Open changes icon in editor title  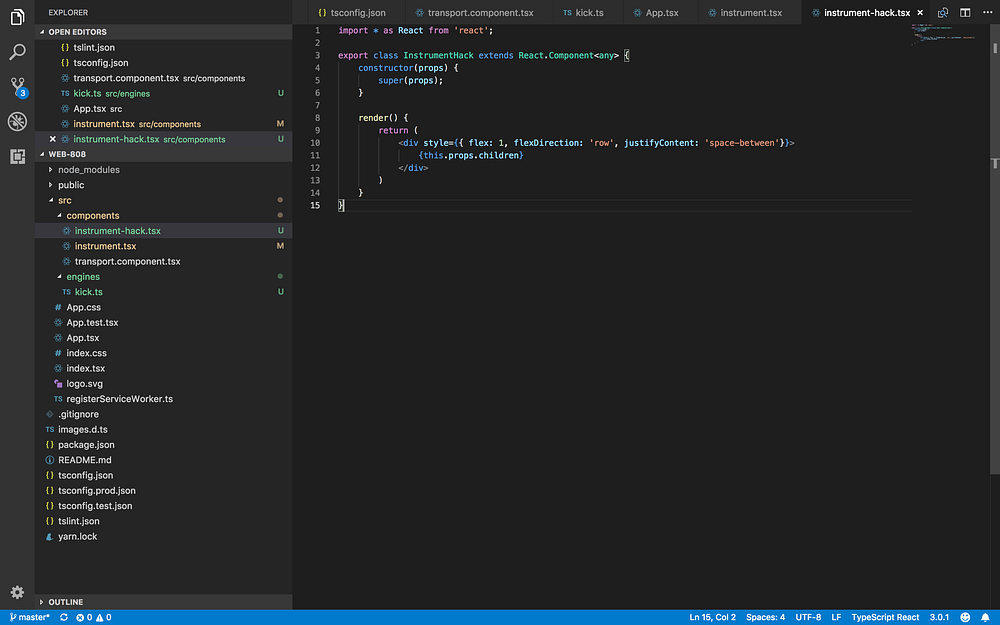click(943, 13)
